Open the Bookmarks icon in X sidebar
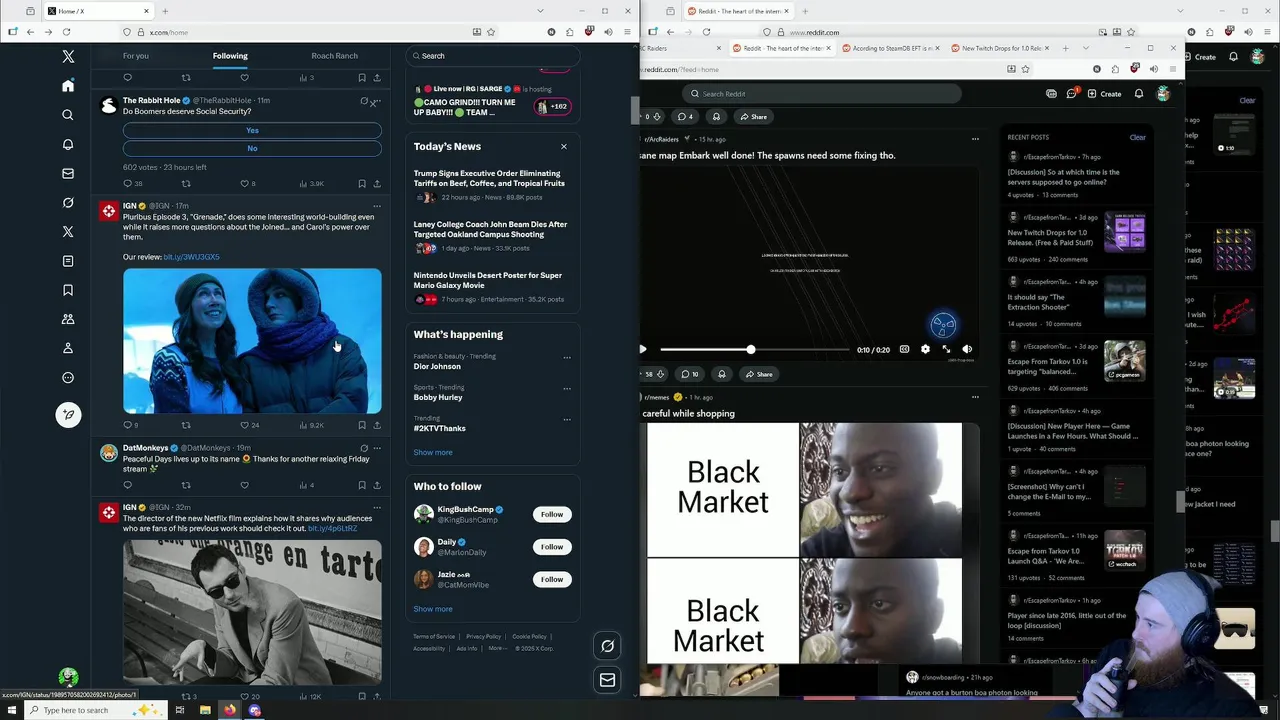 (x=68, y=290)
